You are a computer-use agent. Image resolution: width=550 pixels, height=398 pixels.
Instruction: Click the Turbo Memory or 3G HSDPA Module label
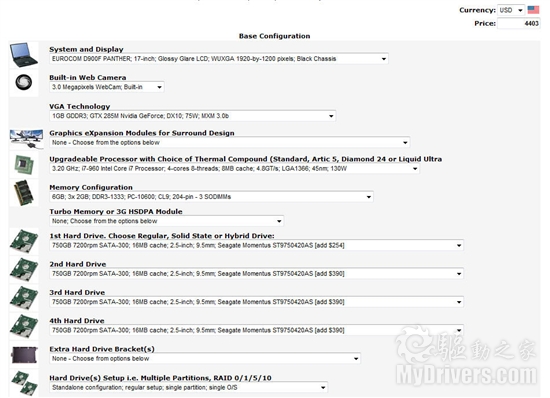tap(116, 211)
